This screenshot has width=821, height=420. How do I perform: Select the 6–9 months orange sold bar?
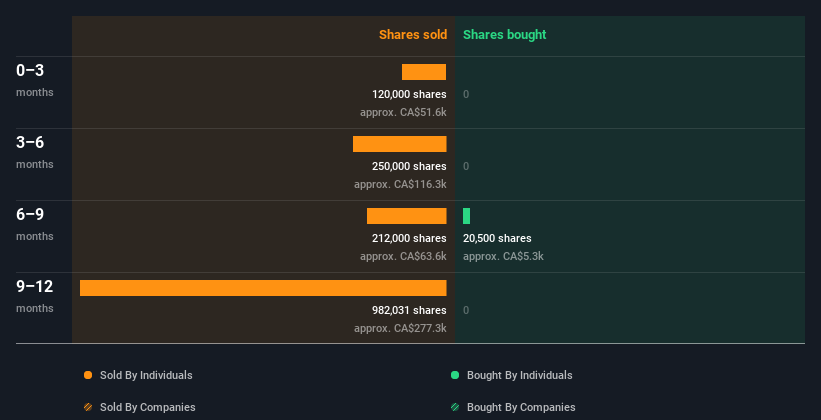[x=407, y=216]
